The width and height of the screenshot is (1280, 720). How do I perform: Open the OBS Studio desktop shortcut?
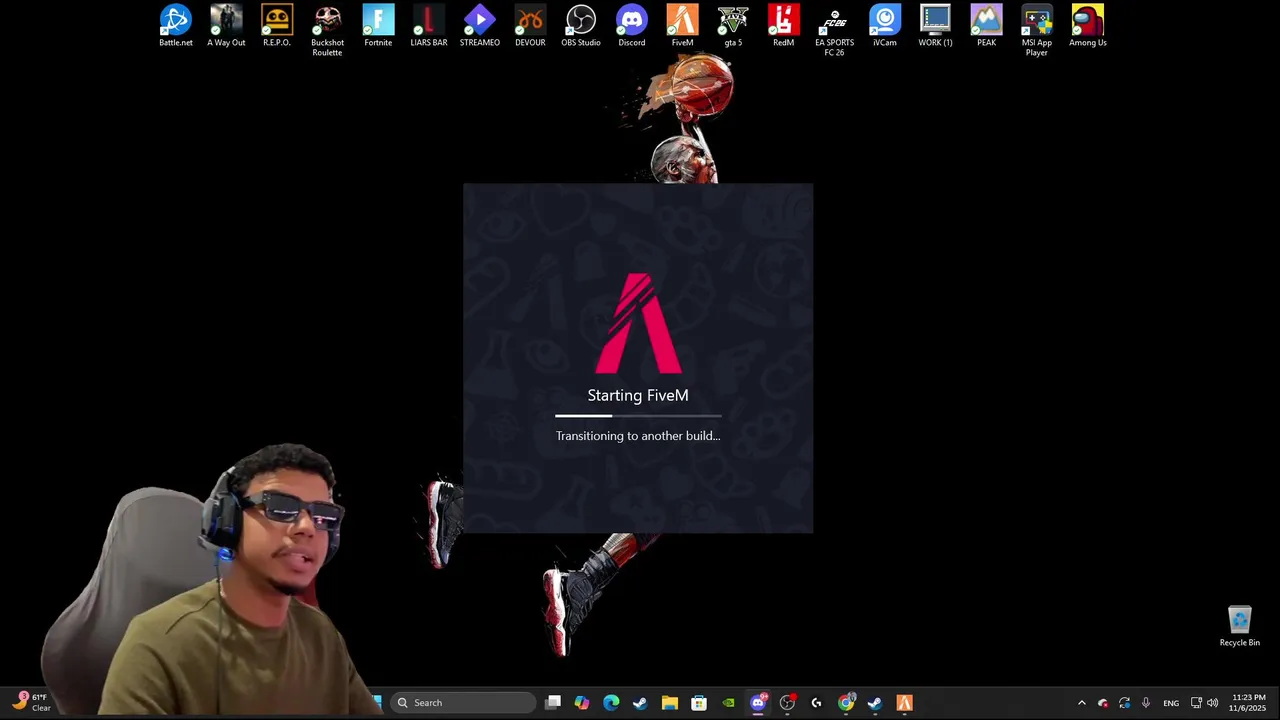coord(581,26)
